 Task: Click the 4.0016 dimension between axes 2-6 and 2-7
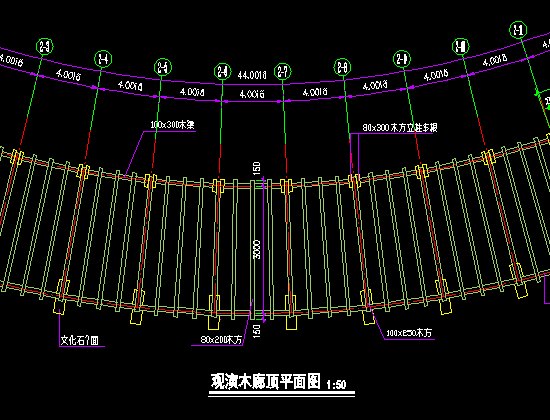(x=252, y=94)
